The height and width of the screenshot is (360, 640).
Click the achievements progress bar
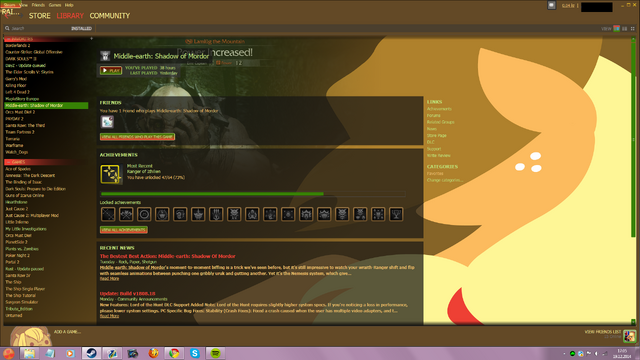click(x=253, y=194)
